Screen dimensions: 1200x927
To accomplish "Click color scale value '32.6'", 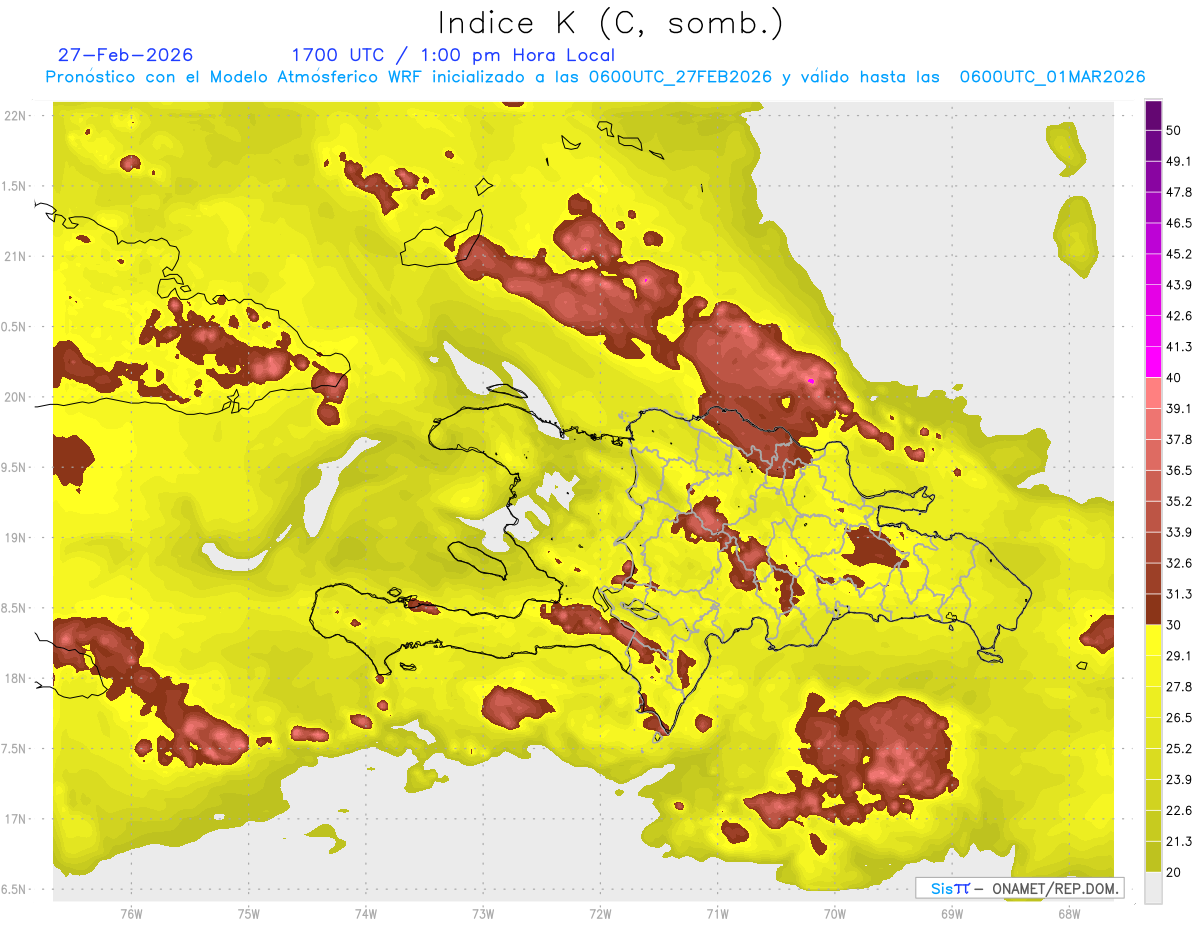I will click(1179, 563).
